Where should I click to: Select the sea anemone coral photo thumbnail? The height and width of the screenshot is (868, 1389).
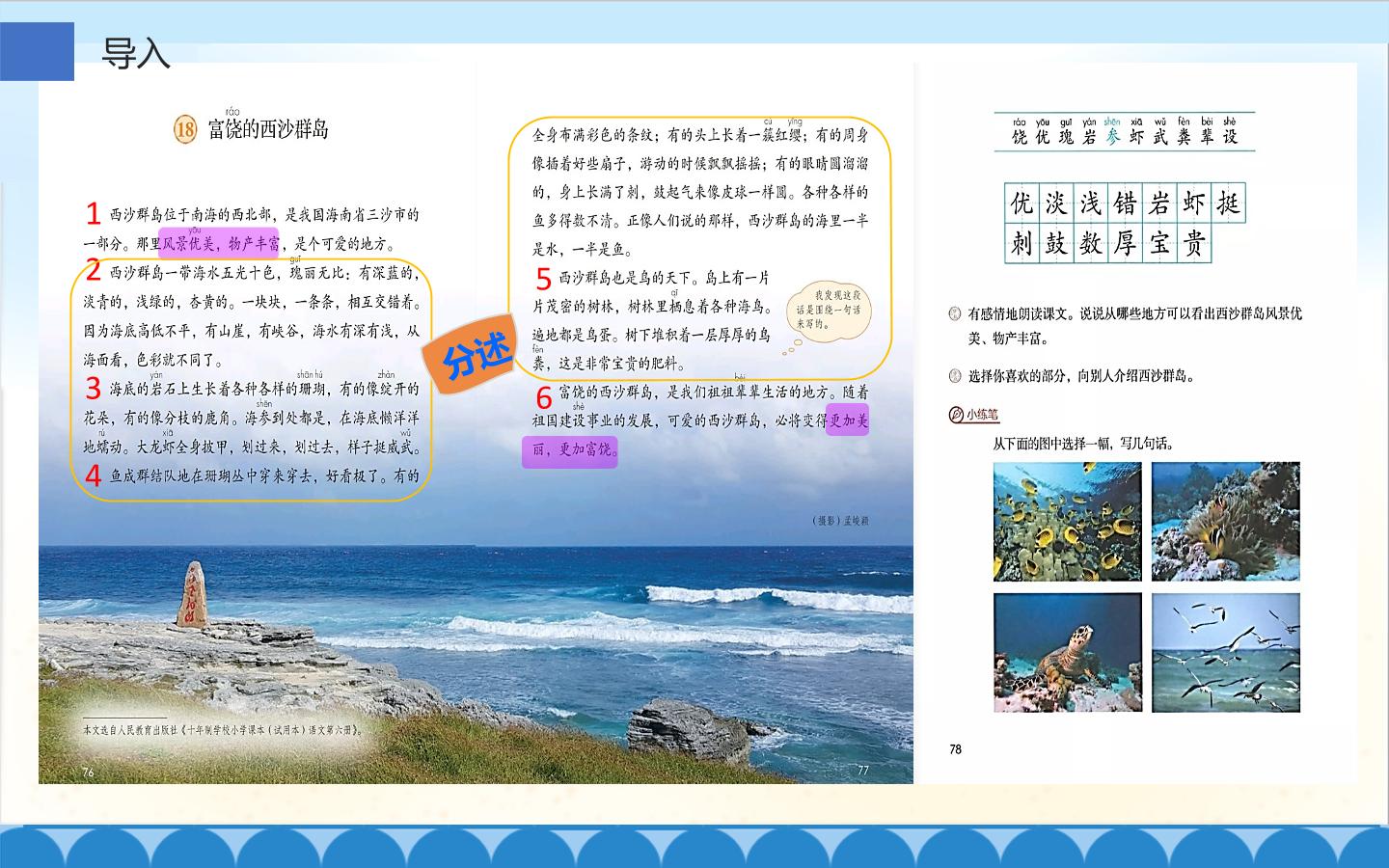(x=1226, y=521)
